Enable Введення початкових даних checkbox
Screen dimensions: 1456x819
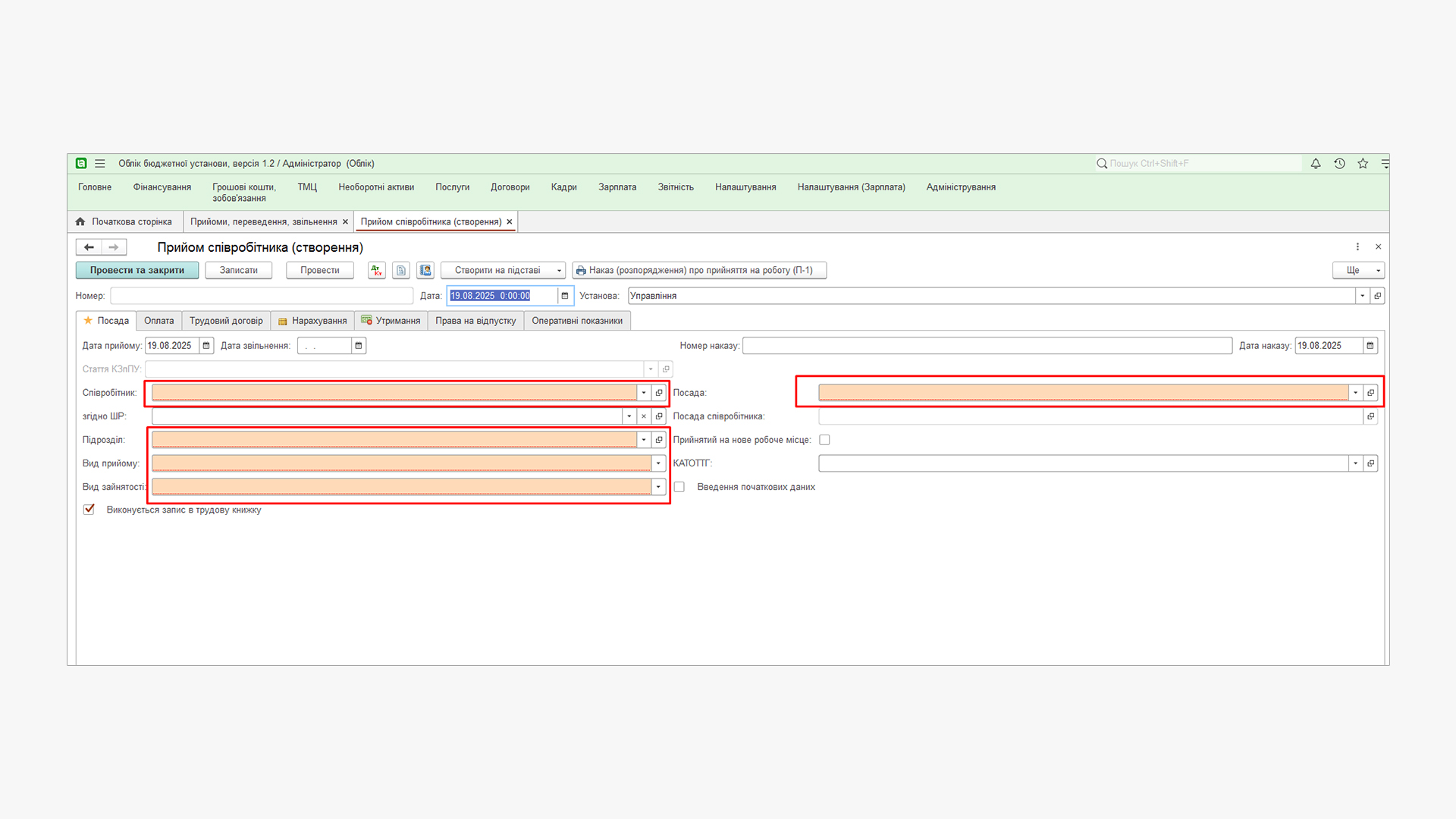tap(679, 487)
